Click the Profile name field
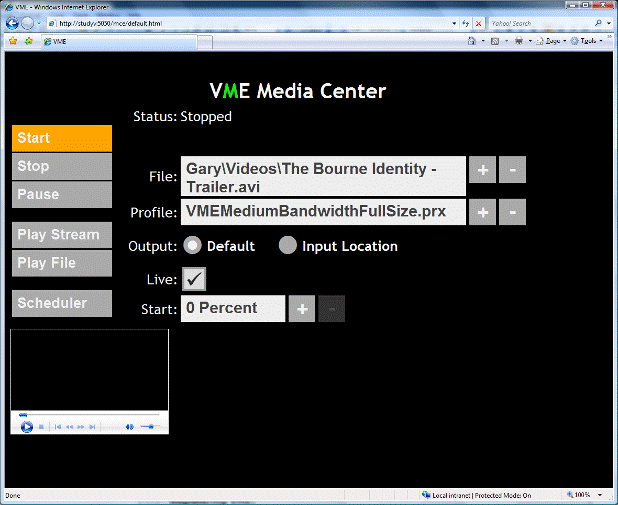The height and width of the screenshot is (505, 618). pyautogui.click(x=323, y=212)
